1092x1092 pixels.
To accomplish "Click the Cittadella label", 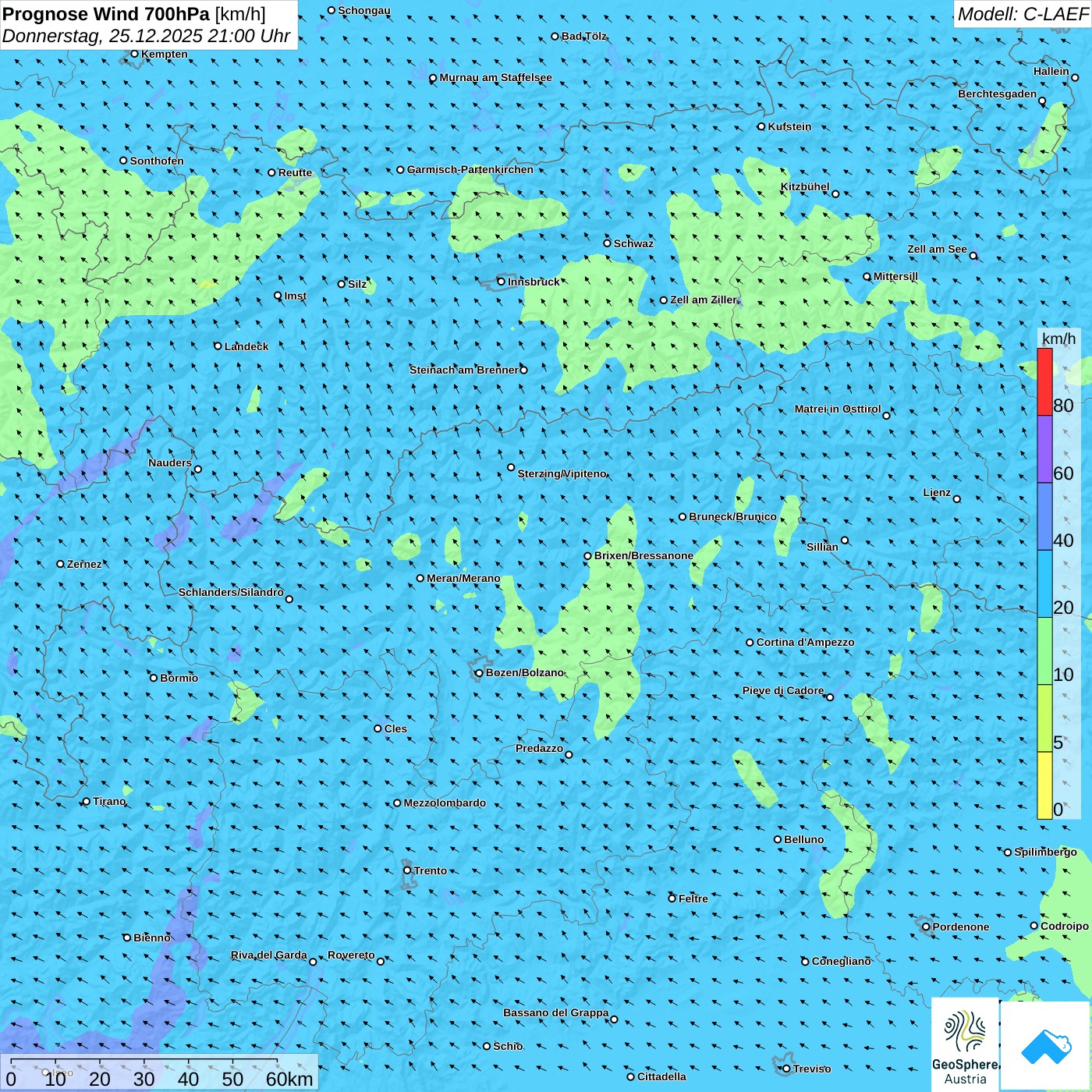I will (661, 1076).
